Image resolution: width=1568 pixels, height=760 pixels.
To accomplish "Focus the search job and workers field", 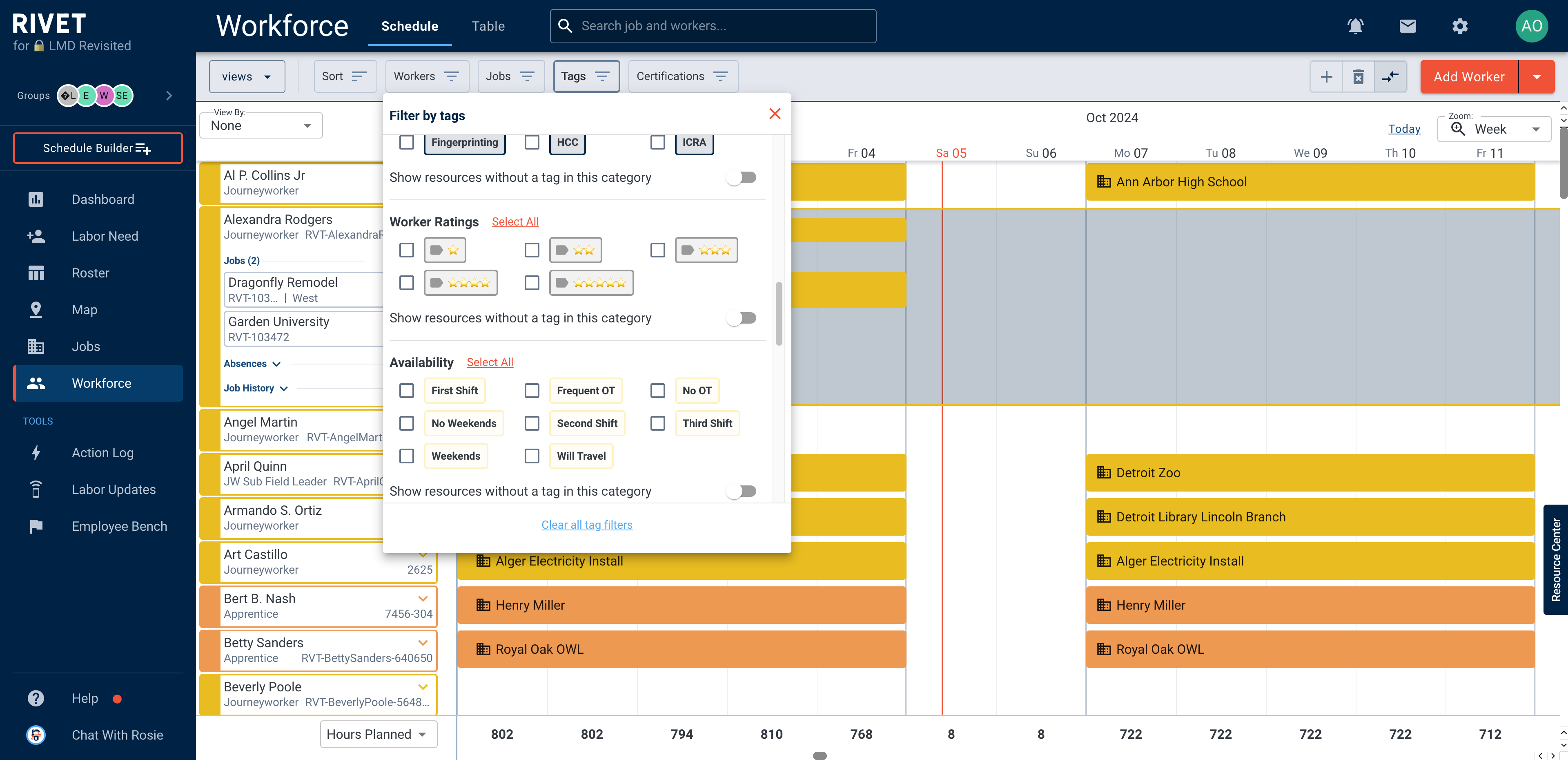I will (713, 26).
